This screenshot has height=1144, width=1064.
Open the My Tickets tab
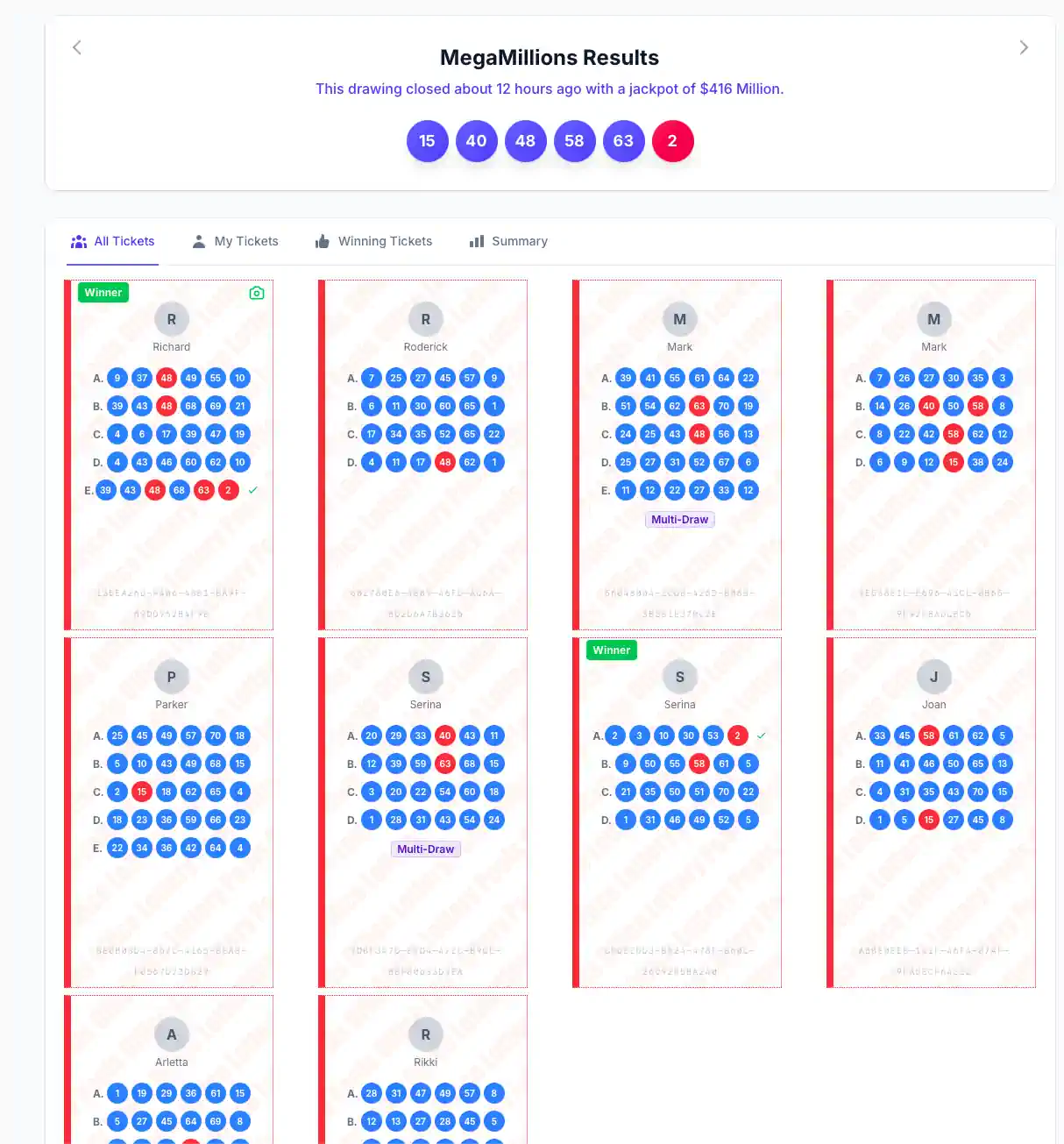[235, 241]
